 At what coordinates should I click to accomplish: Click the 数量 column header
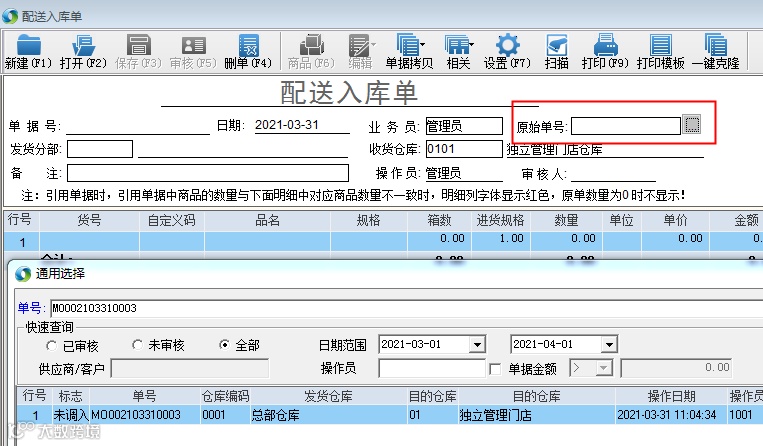[x=566, y=220]
